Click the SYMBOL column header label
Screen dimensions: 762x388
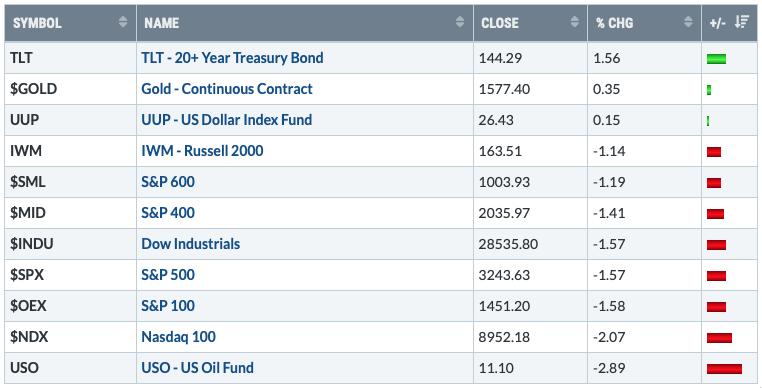pos(37,23)
